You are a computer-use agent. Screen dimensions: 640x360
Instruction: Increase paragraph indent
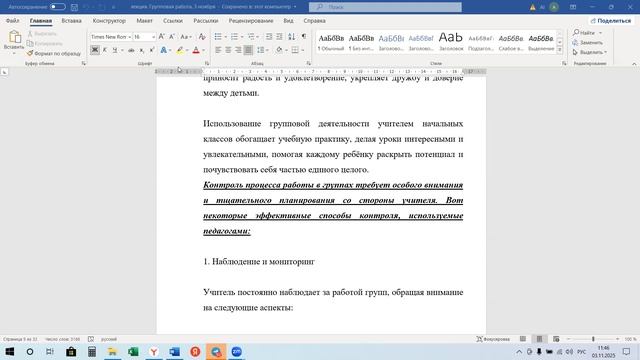tap(279, 37)
